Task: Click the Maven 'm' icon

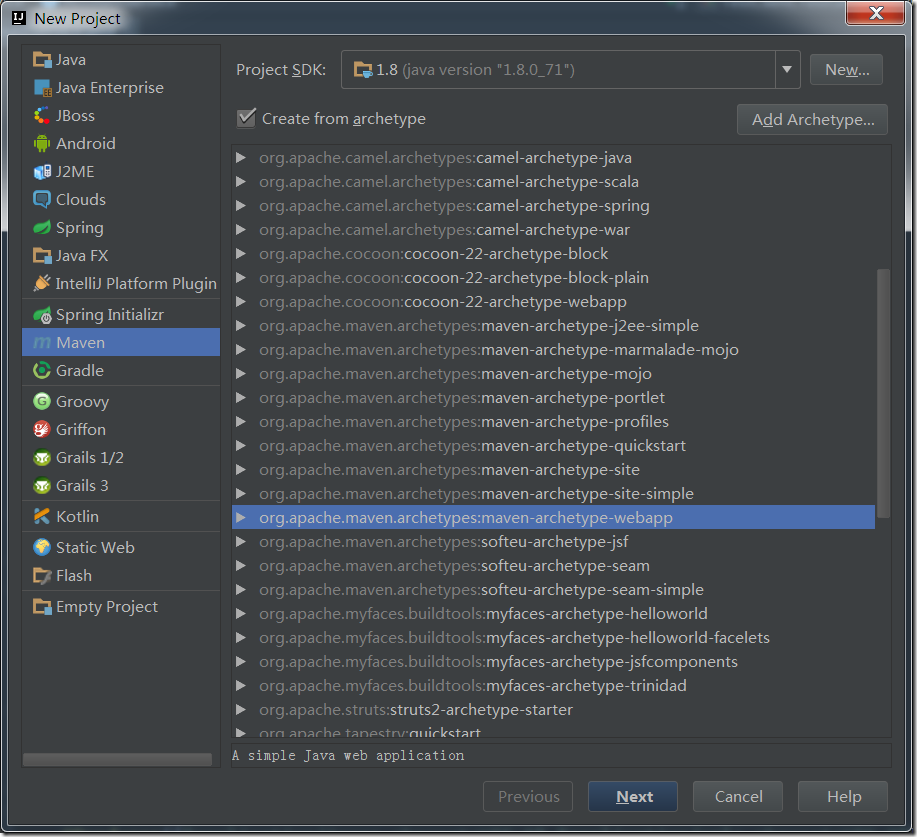Action: 42,343
